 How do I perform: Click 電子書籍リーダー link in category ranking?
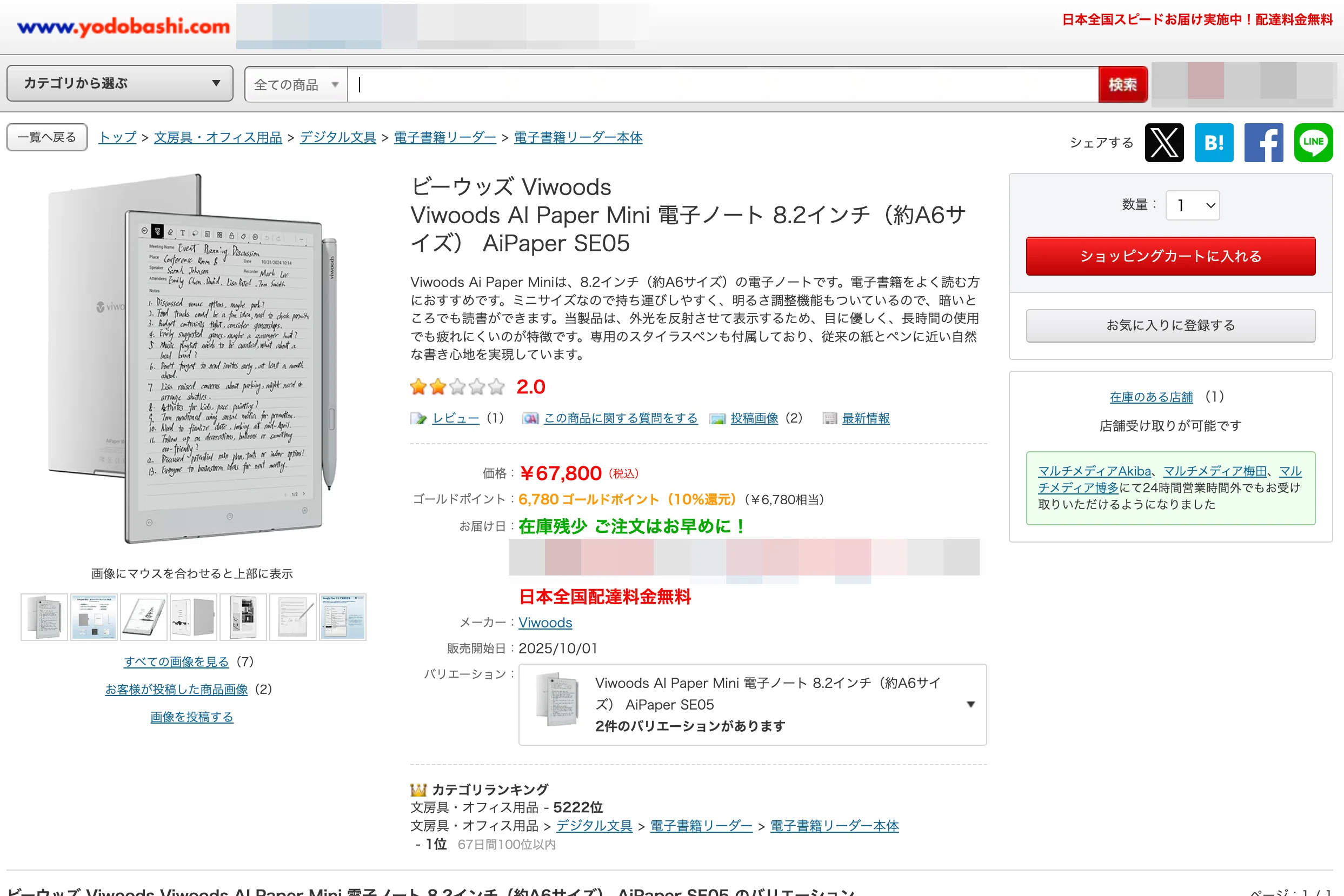(x=701, y=826)
